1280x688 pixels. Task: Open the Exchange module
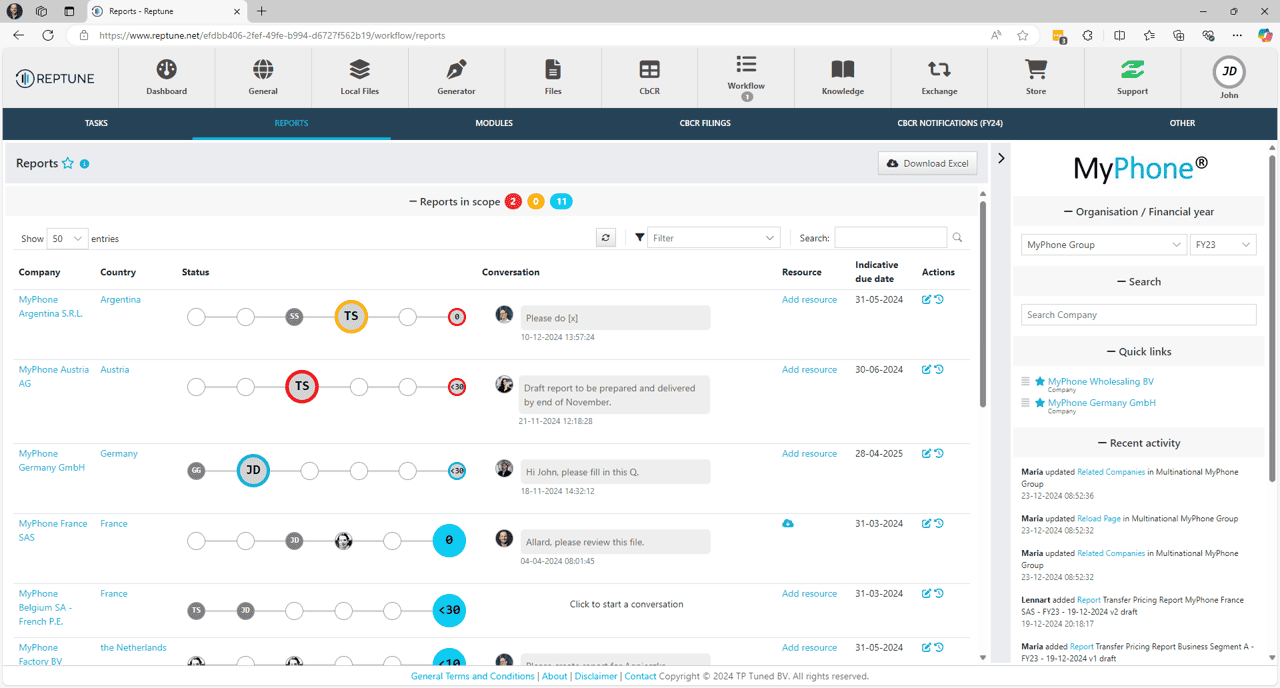[x=938, y=77]
